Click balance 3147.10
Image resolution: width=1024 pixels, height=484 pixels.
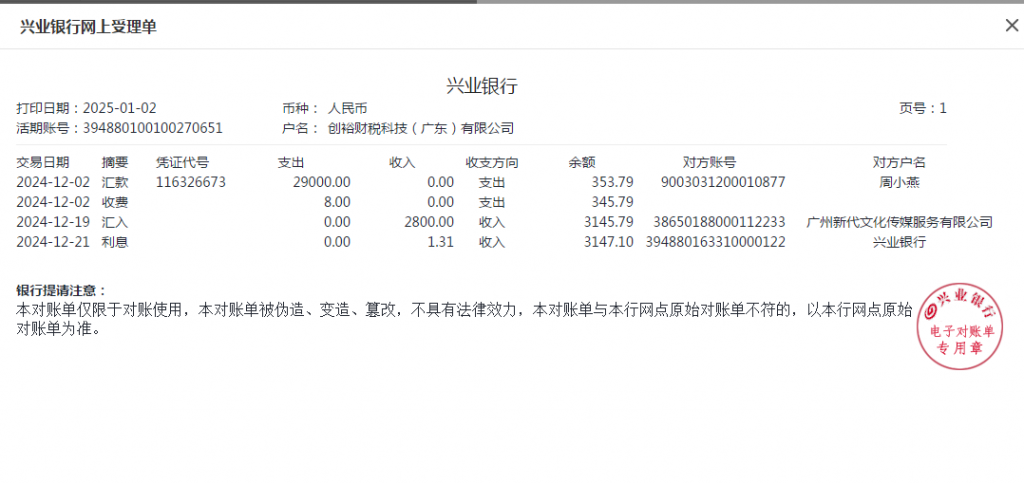tap(609, 242)
